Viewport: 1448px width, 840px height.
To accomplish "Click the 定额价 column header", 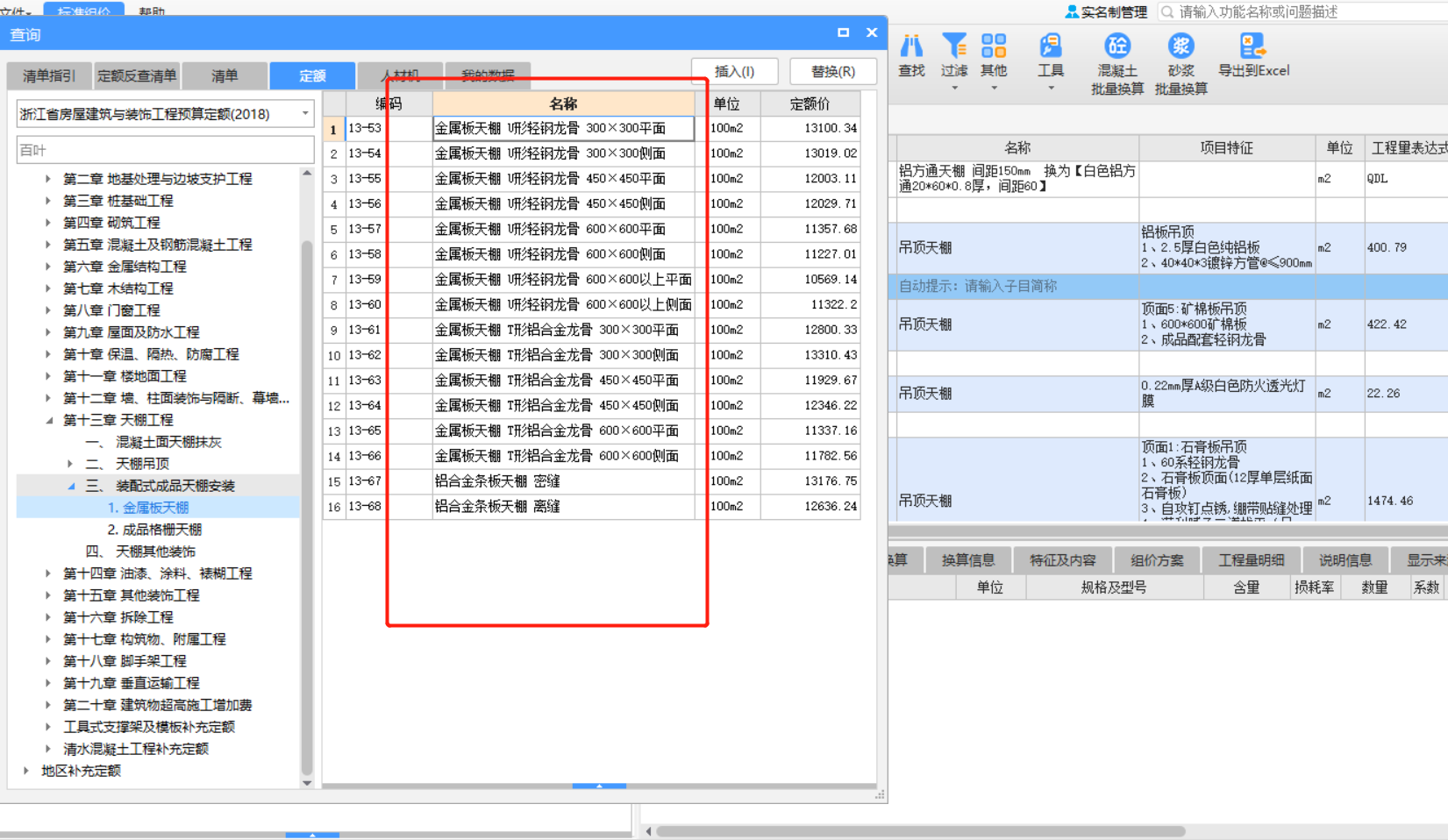I will tap(810, 103).
